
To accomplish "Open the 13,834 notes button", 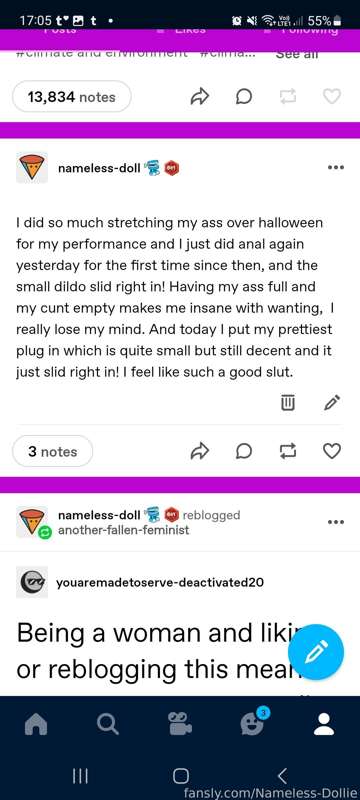I will point(71,96).
